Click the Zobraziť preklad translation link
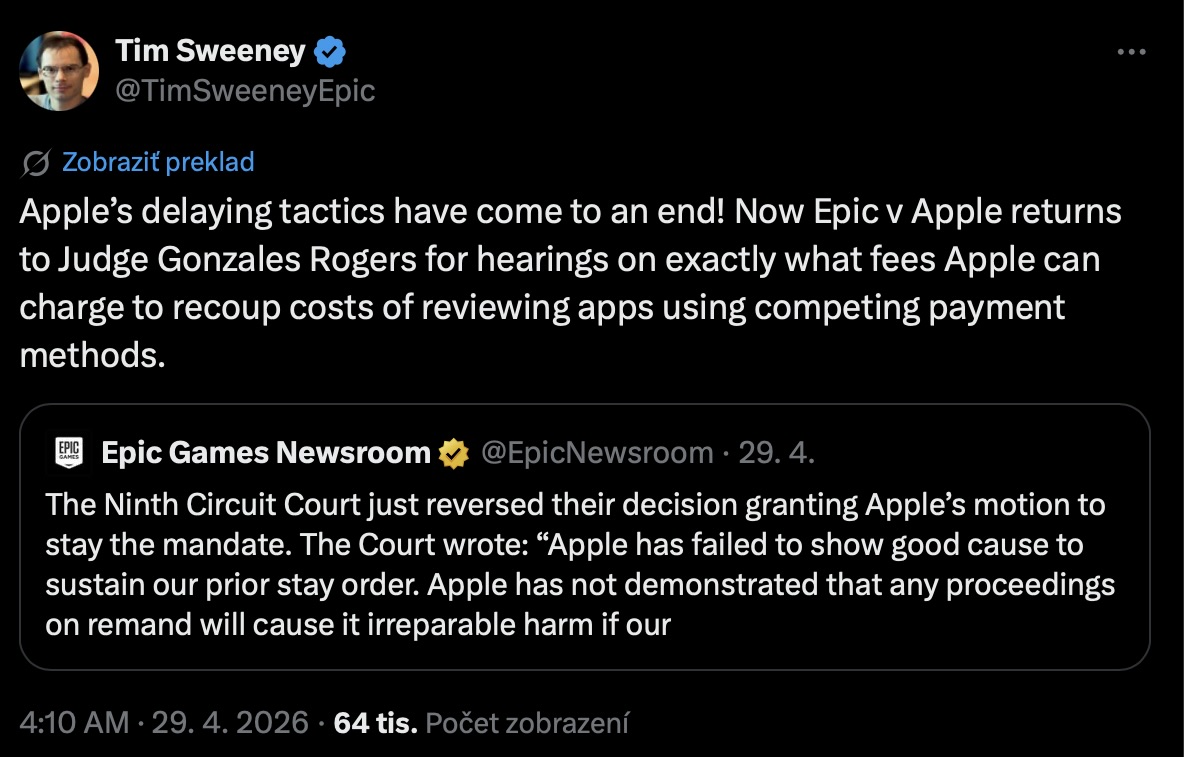1184x757 pixels. (x=158, y=162)
